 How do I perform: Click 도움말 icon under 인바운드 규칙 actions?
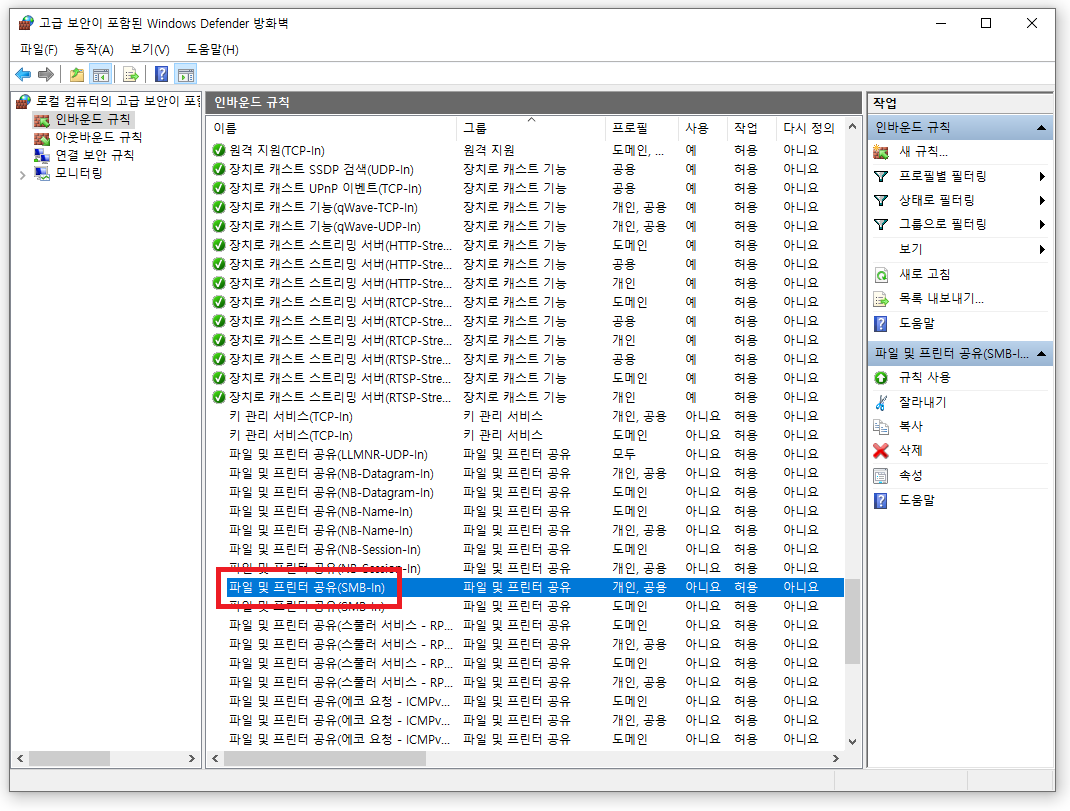click(x=881, y=324)
